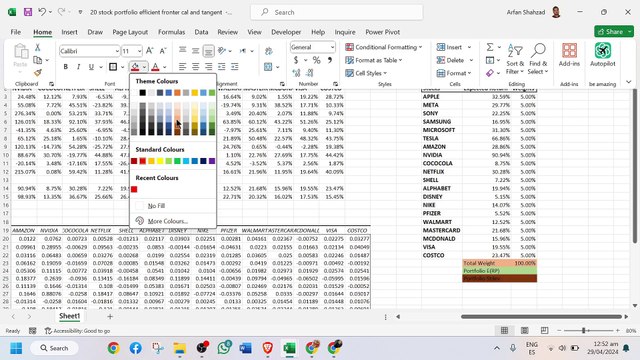Apply percent style format

(x=316, y=60)
